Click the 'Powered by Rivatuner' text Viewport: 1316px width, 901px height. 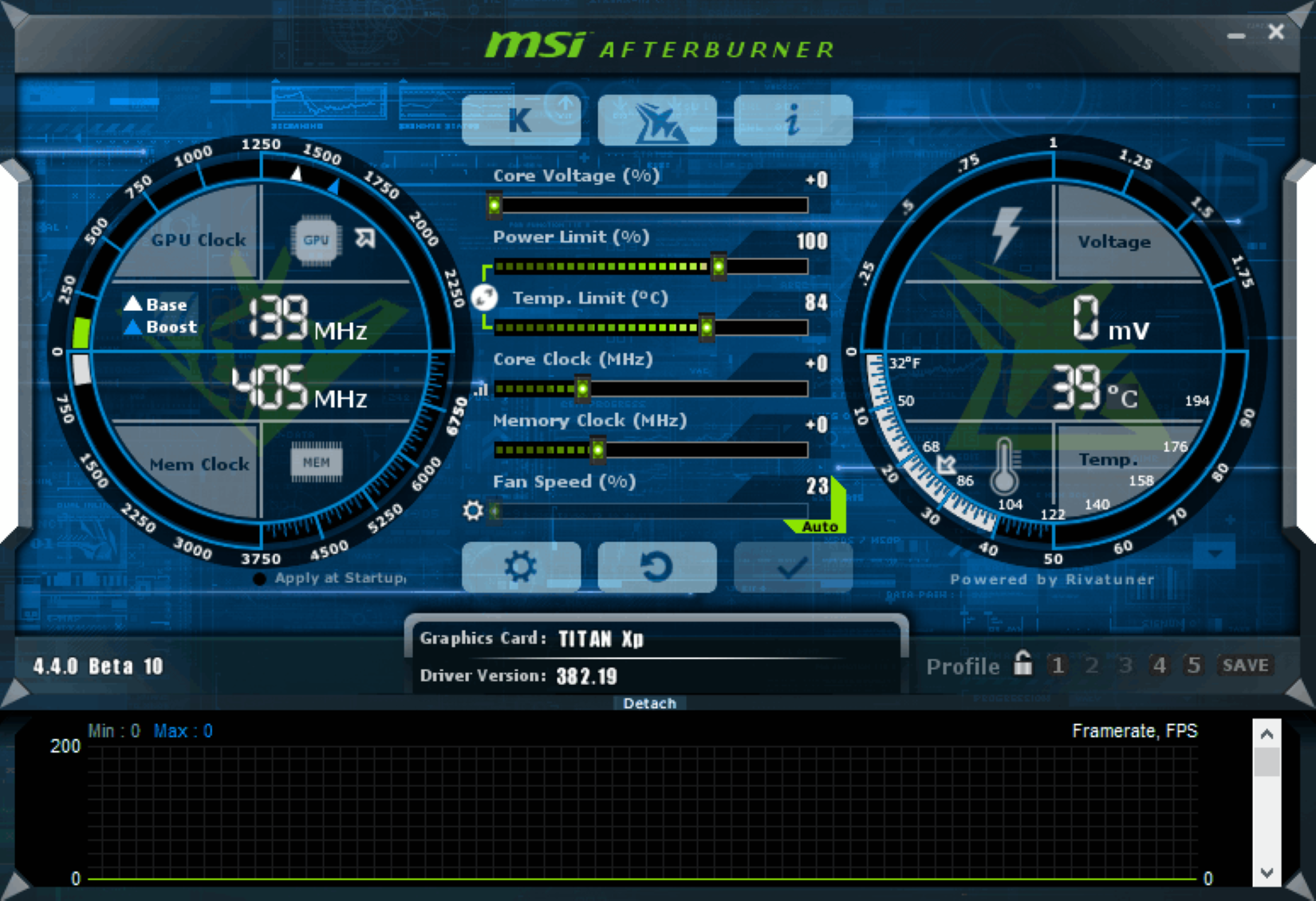point(1052,580)
